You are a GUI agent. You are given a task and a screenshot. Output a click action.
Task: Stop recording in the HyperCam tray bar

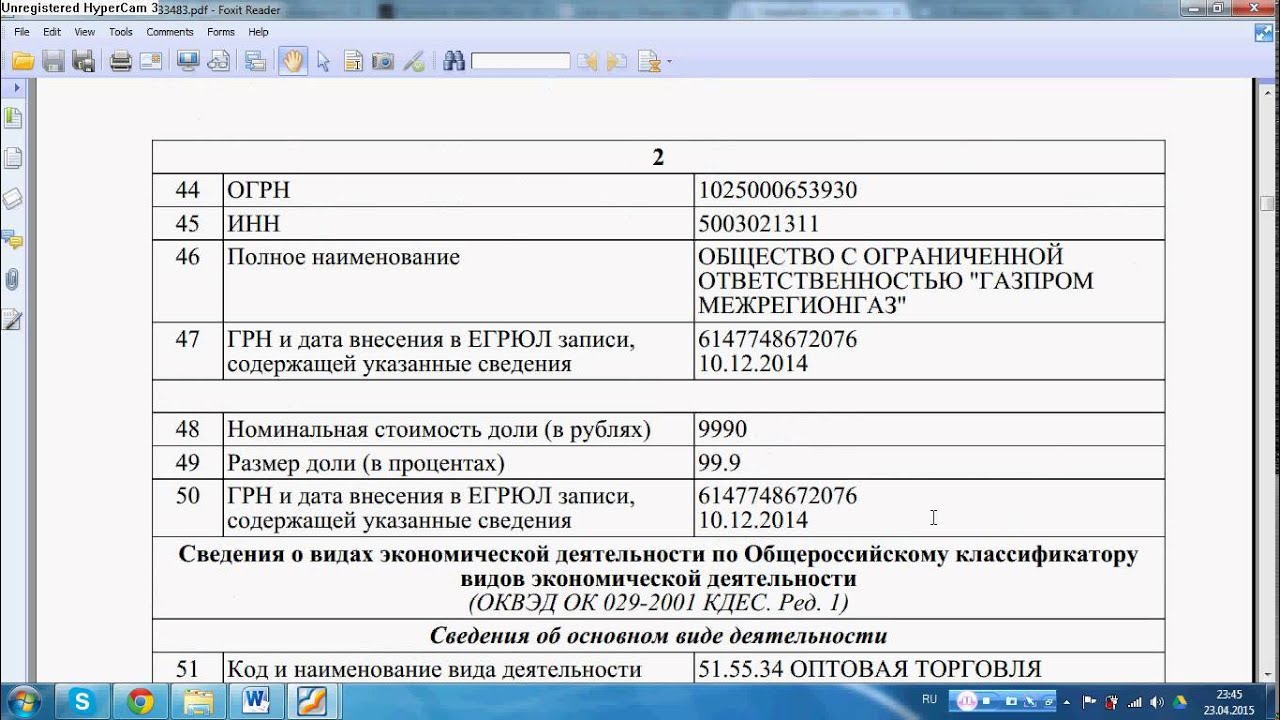987,701
